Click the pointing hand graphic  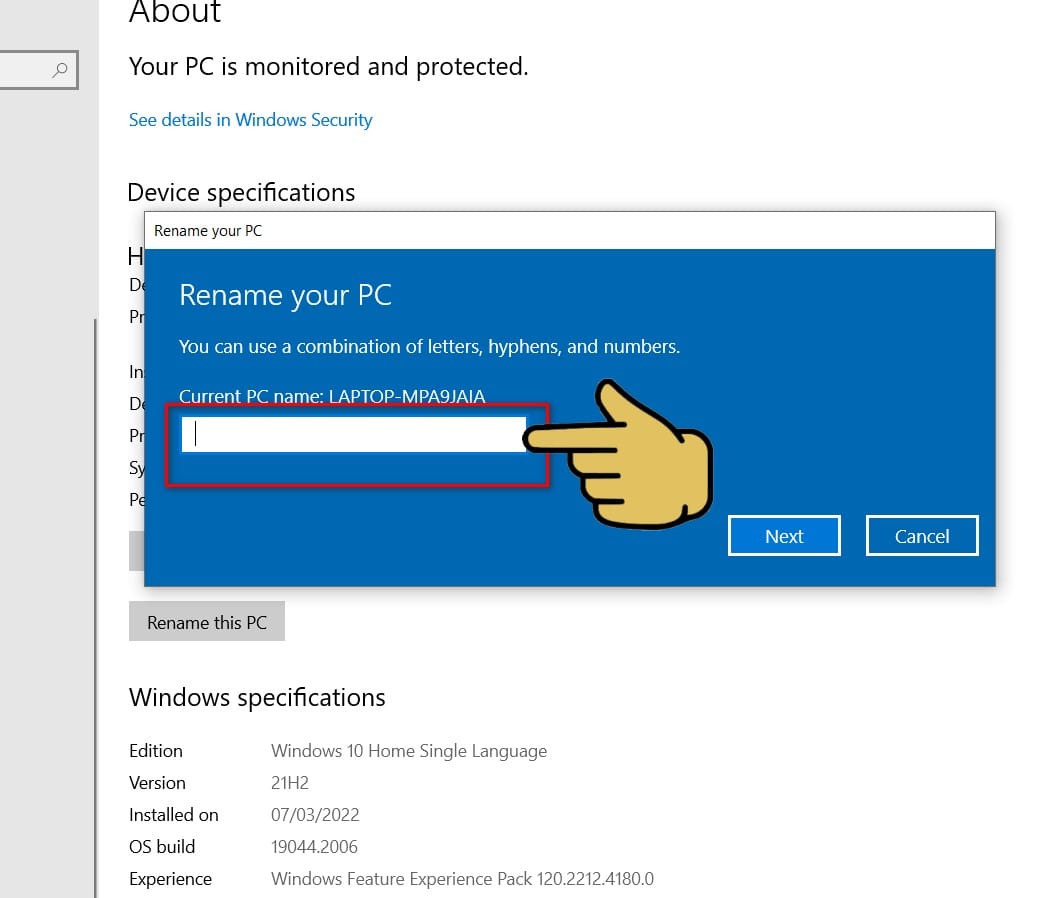[617, 455]
